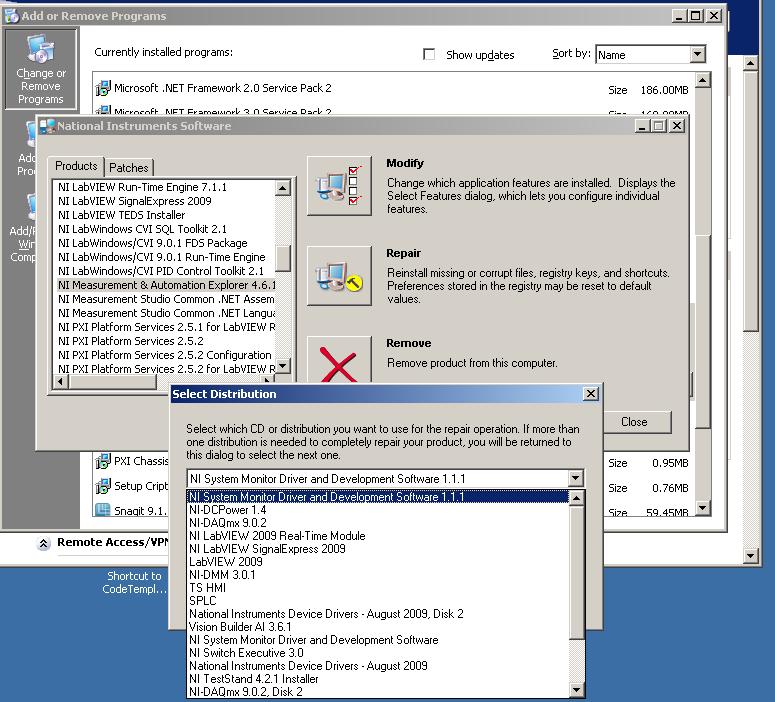This screenshot has height=702, width=775.
Task: Click installed programs list scroll-up arrow
Action: click(x=703, y=80)
